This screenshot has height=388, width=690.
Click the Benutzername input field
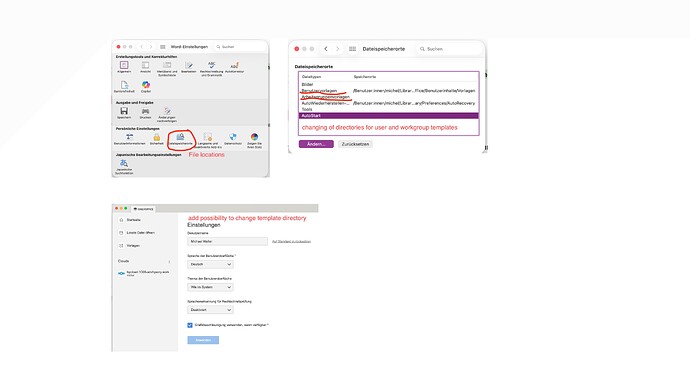pos(227,241)
